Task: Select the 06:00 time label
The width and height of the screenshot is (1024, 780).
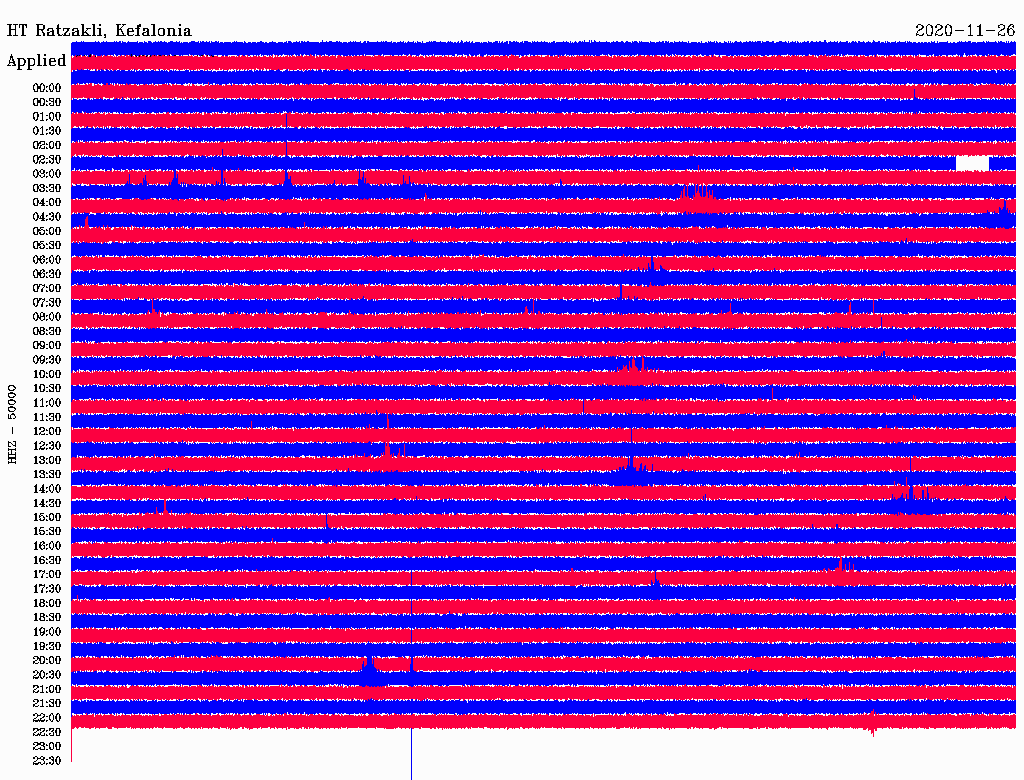Action: 47,259
